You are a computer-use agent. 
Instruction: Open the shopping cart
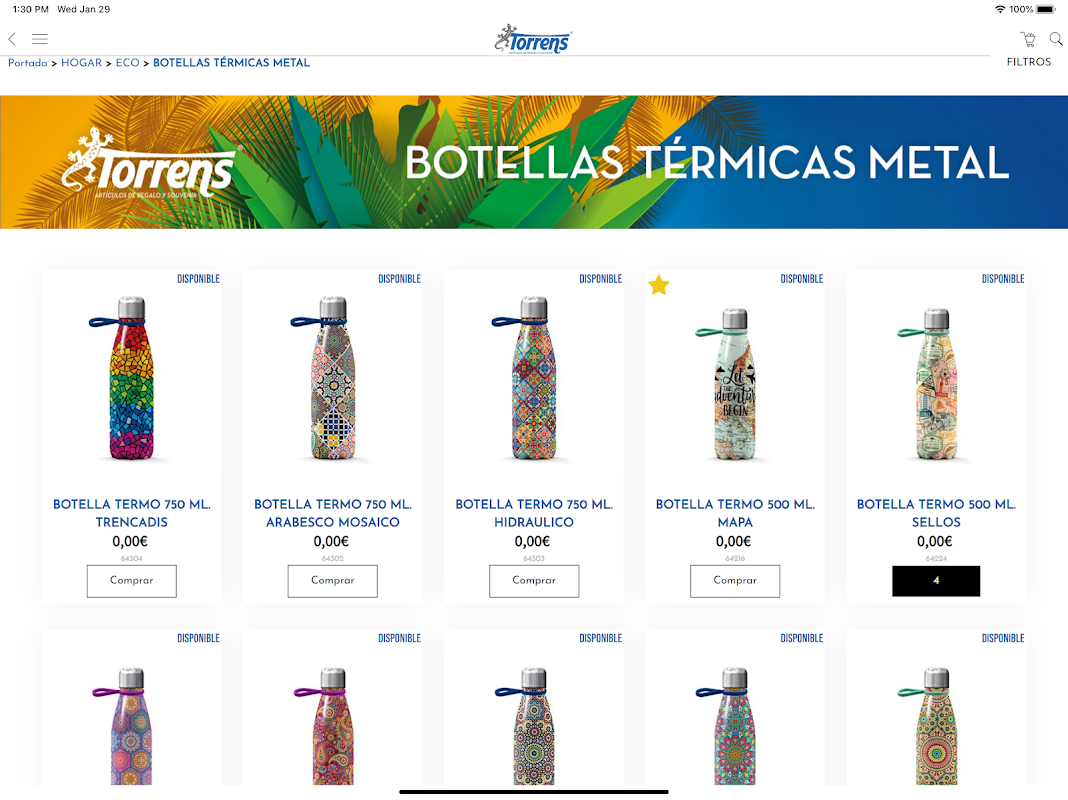pyautogui.click(x=1028, y=39)
